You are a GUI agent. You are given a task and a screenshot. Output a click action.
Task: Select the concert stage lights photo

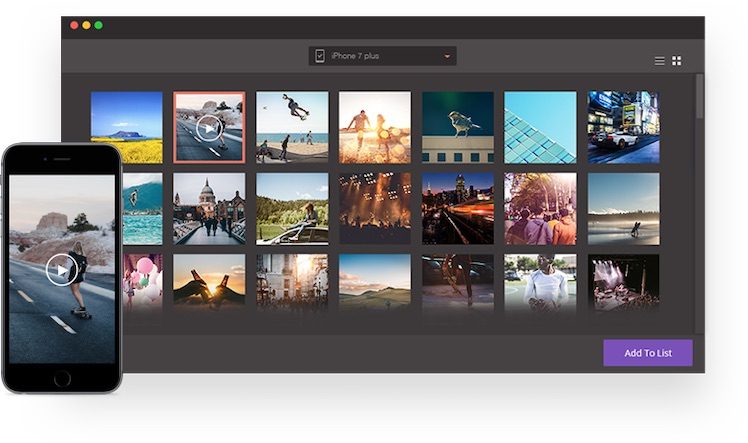pyautogui.click(x=623, y=281)
